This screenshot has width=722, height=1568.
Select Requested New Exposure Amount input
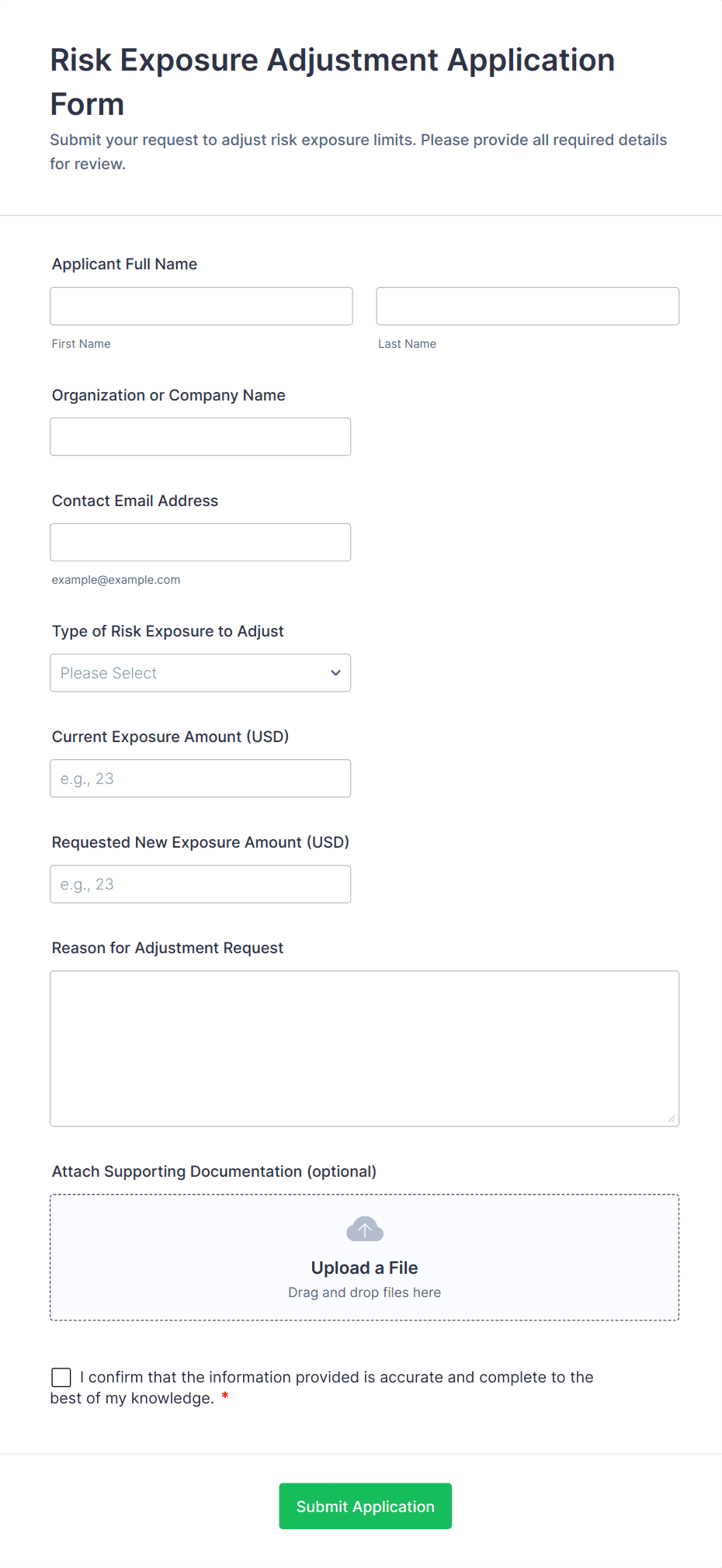(x=200, y=884)
